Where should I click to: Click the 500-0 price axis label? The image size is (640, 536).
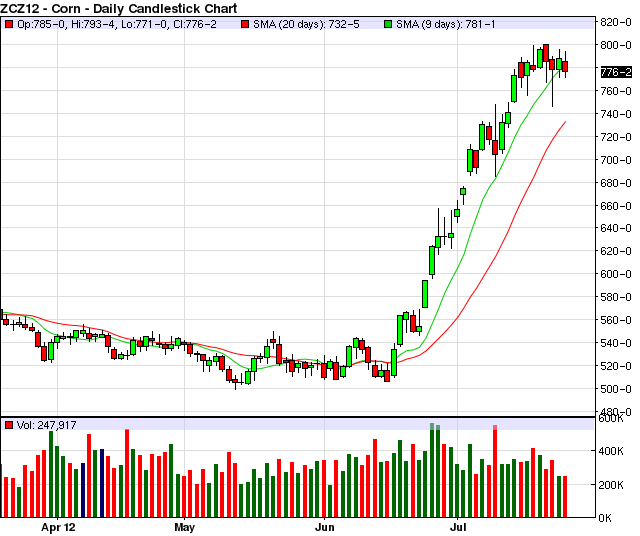(616, 389)
